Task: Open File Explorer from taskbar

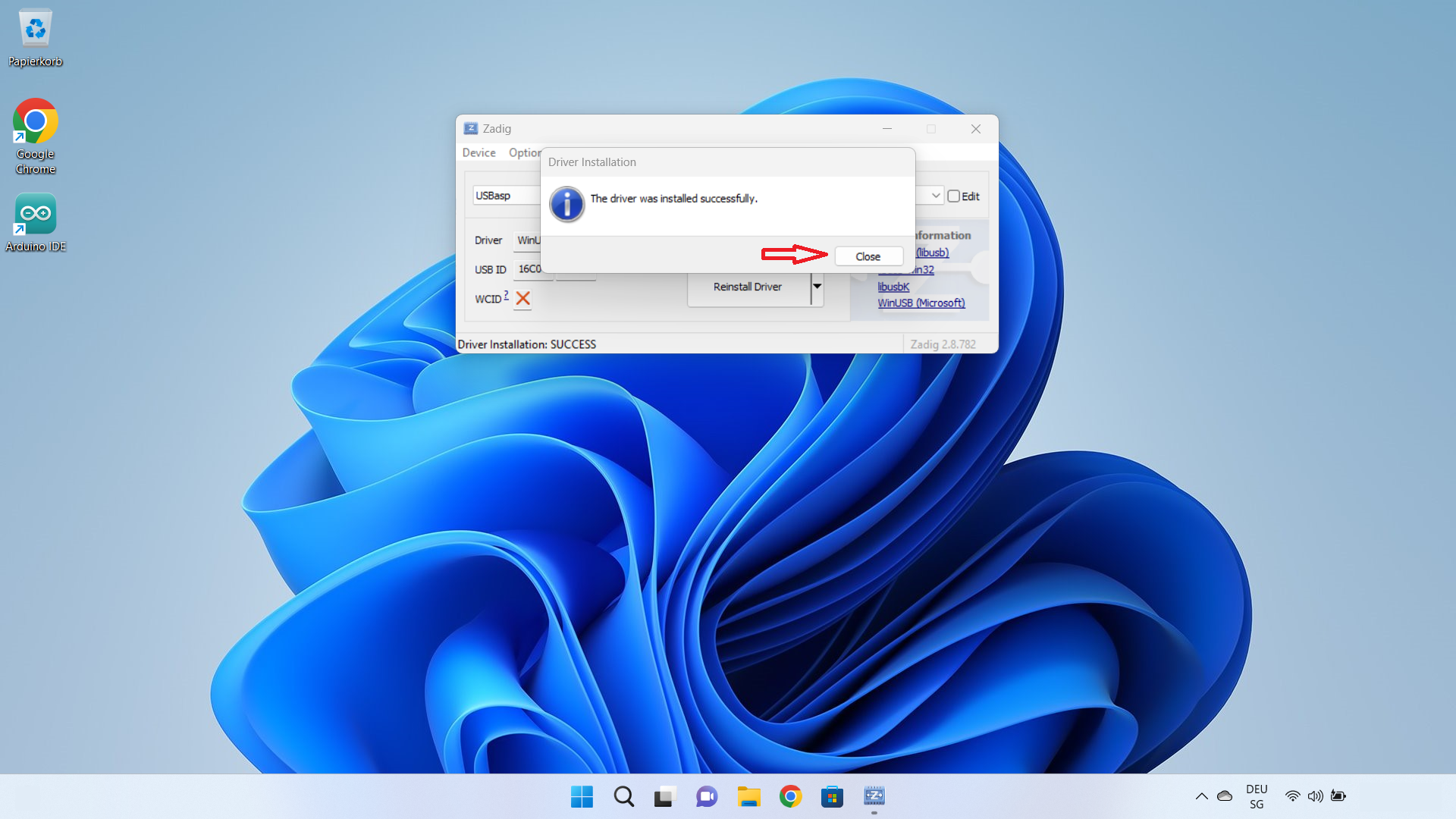Action: click(x=748, y=796)
